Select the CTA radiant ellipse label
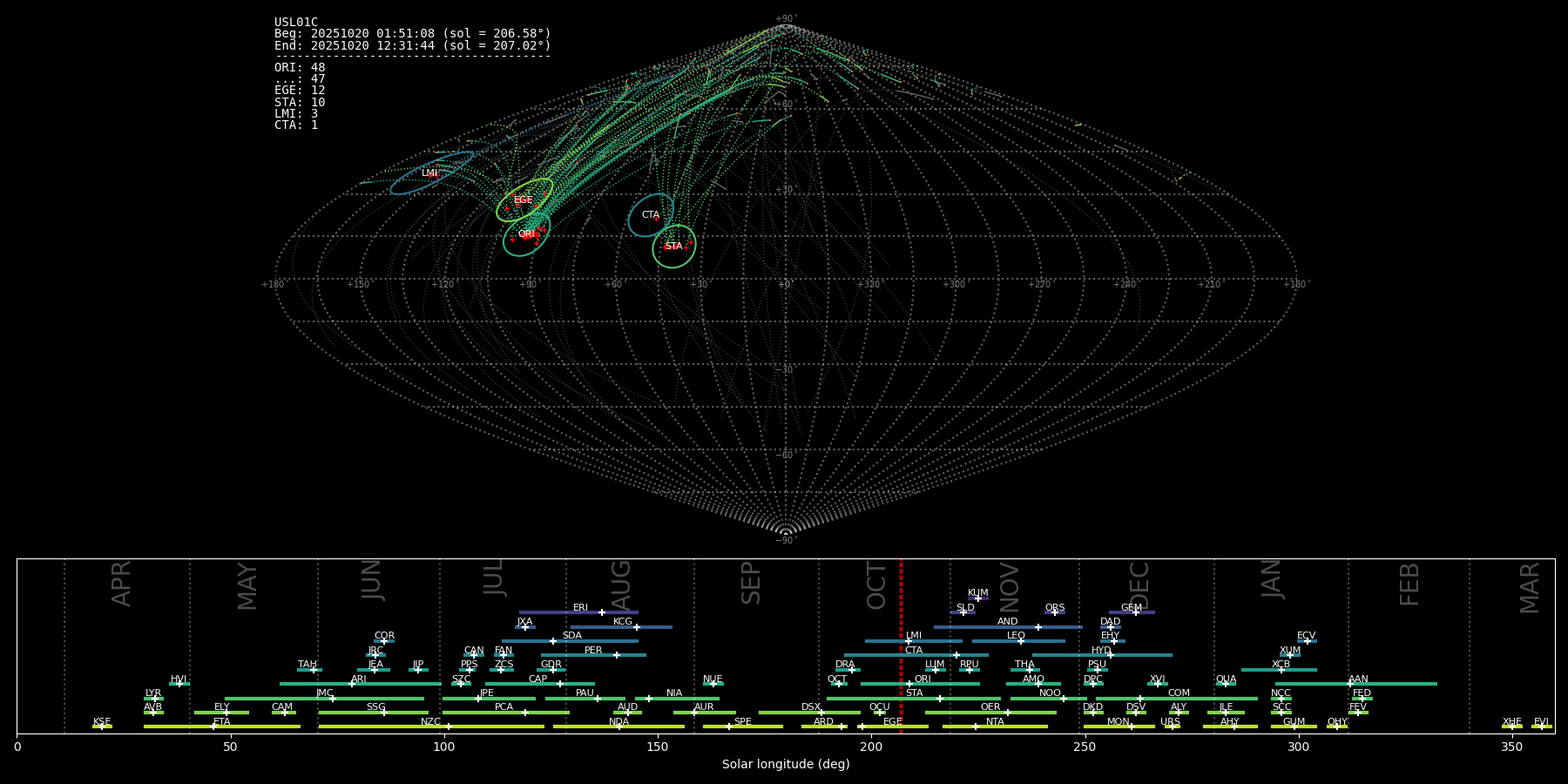Viewport: 1568px width, 784px height. coord(651,215)
